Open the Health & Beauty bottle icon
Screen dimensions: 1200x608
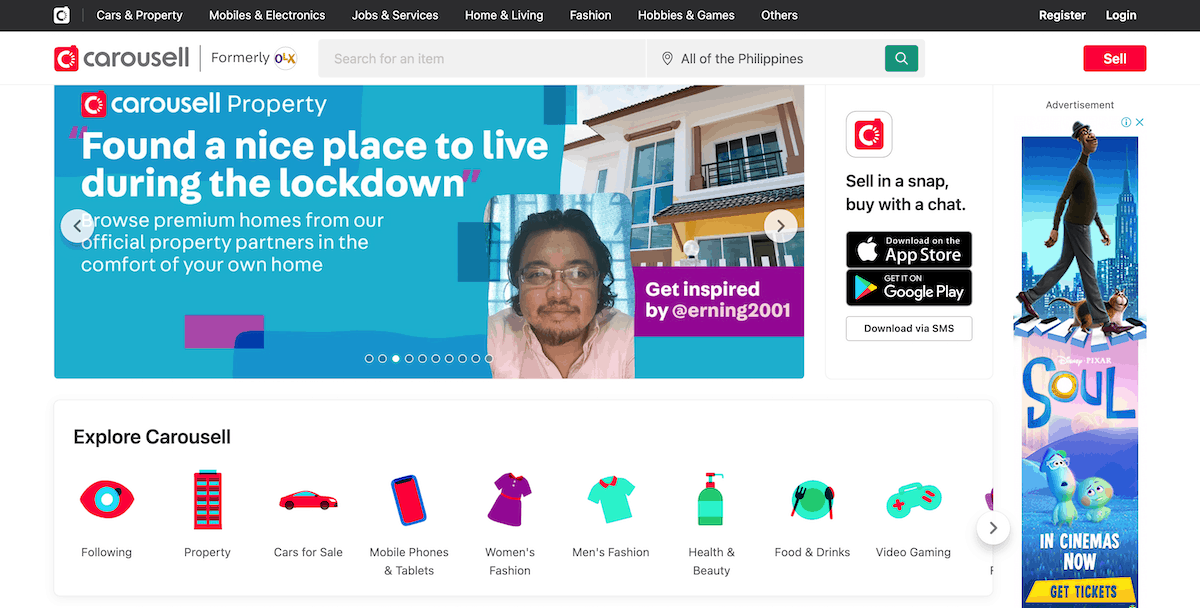click(x=710, y=499)
